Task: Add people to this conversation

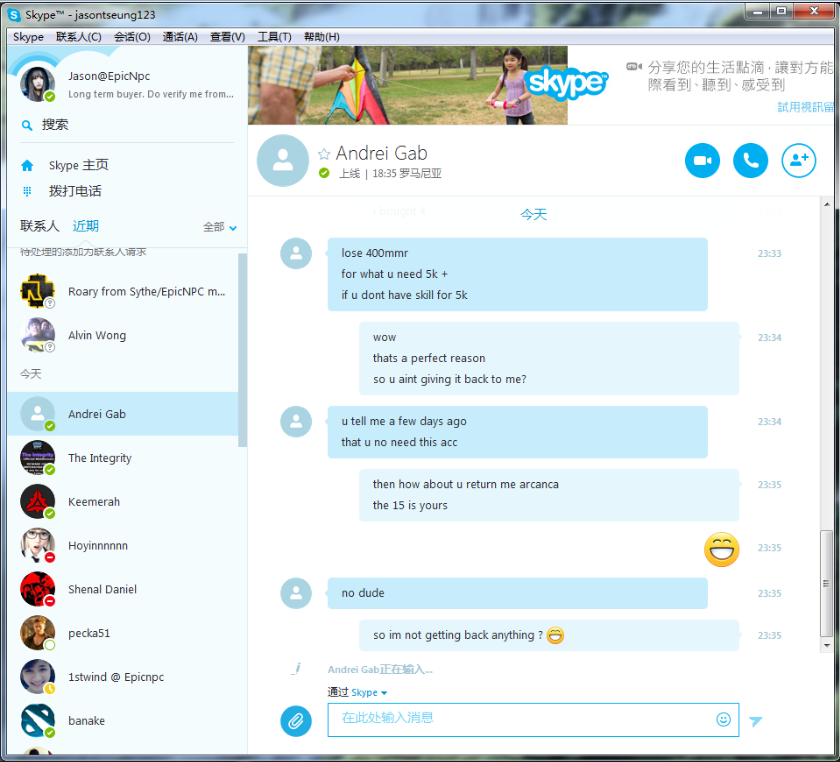Action: [x=798, y=160]
